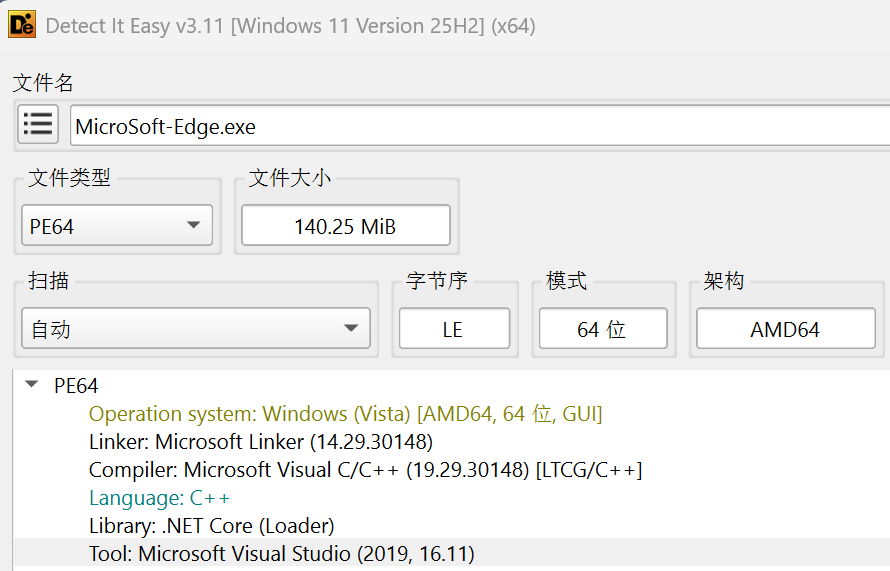Click the 文件名 label
Image resolution: width=890 pixels, height=571 pixels.
click(x=43, y=83)
